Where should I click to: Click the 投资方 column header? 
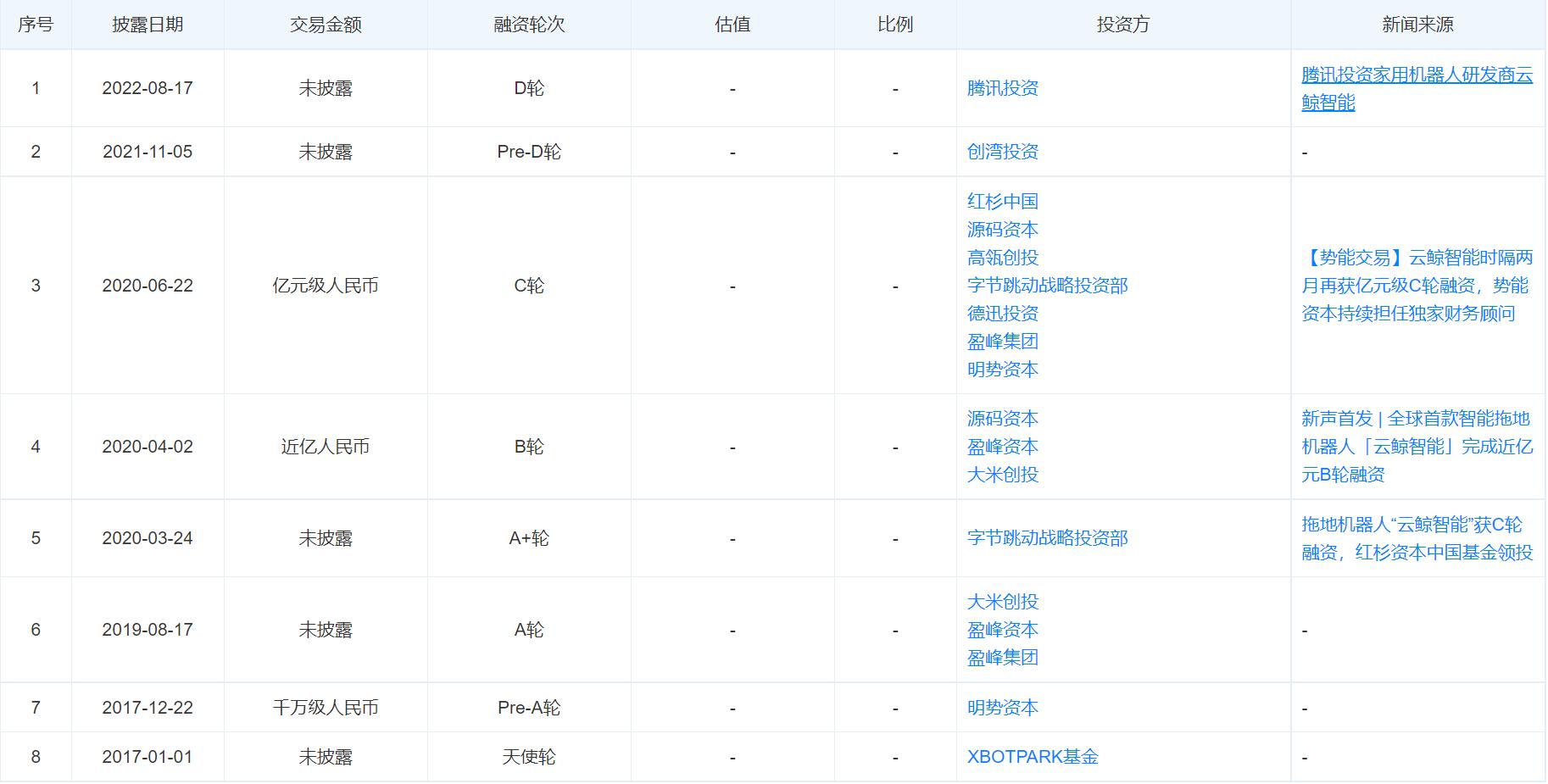coord(1123,25)
